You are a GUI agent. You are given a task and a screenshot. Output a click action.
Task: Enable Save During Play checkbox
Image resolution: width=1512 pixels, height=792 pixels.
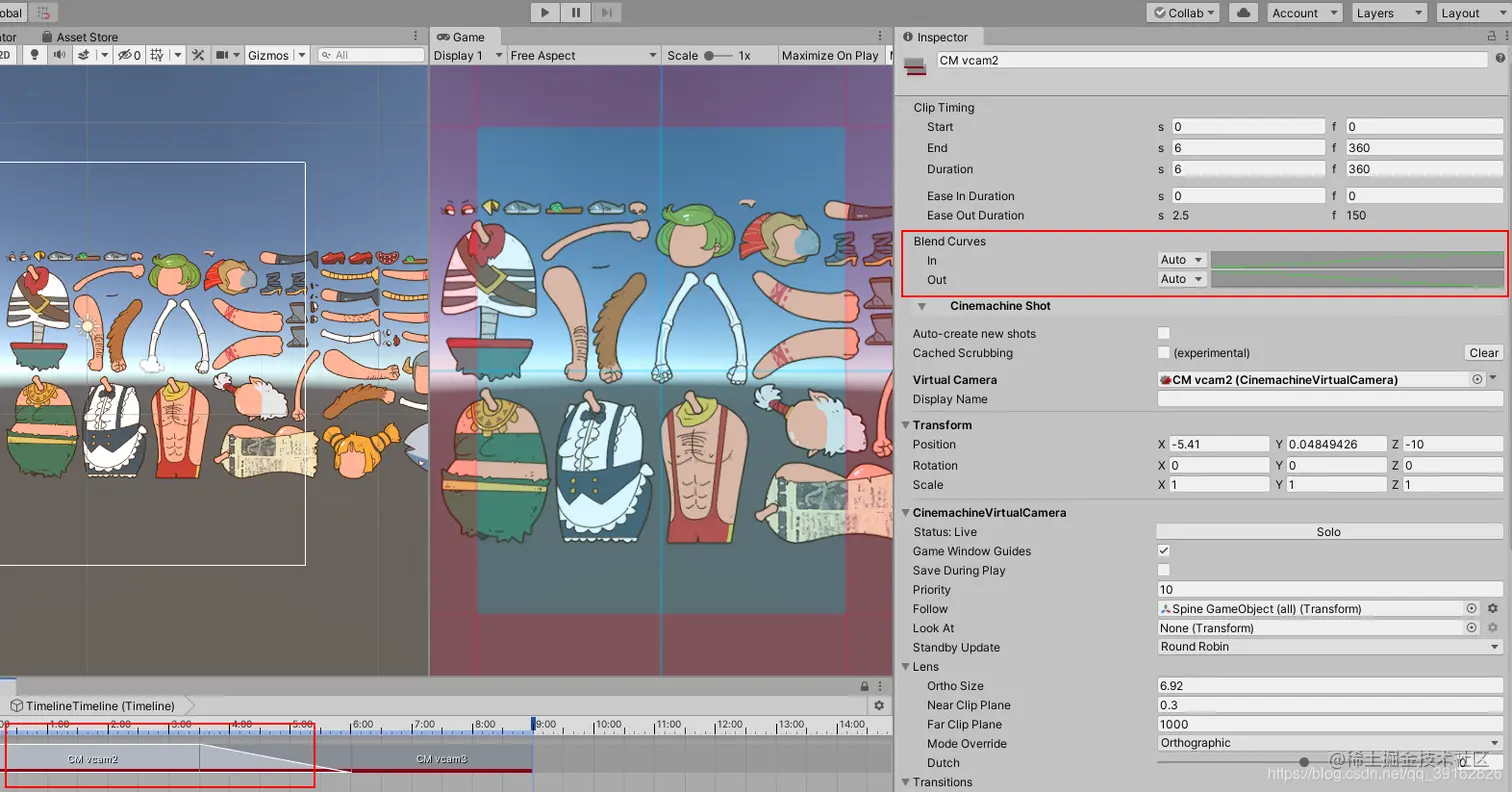1163,570
